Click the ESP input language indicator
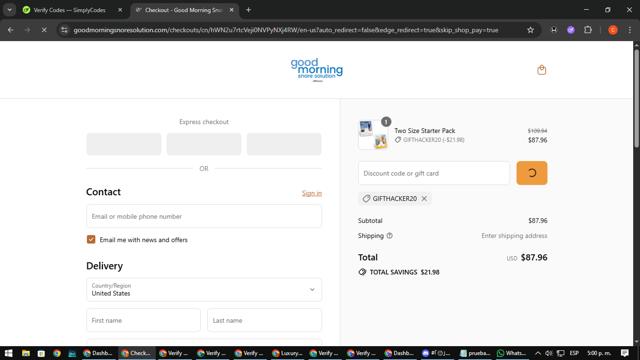 pos(574,353)
